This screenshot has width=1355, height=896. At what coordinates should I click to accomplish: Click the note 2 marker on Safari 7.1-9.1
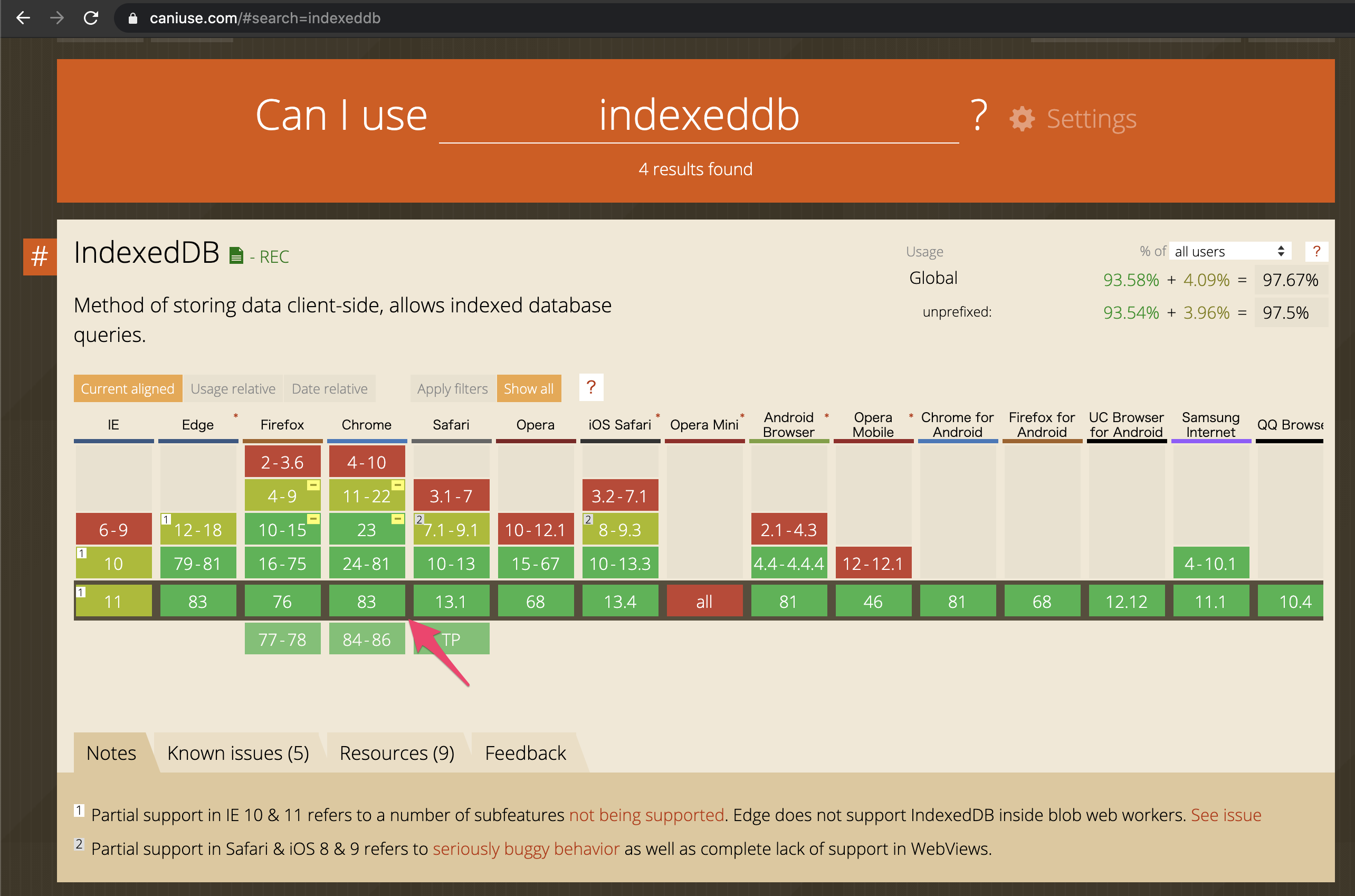pyautogui.click(x=419, y=519)
